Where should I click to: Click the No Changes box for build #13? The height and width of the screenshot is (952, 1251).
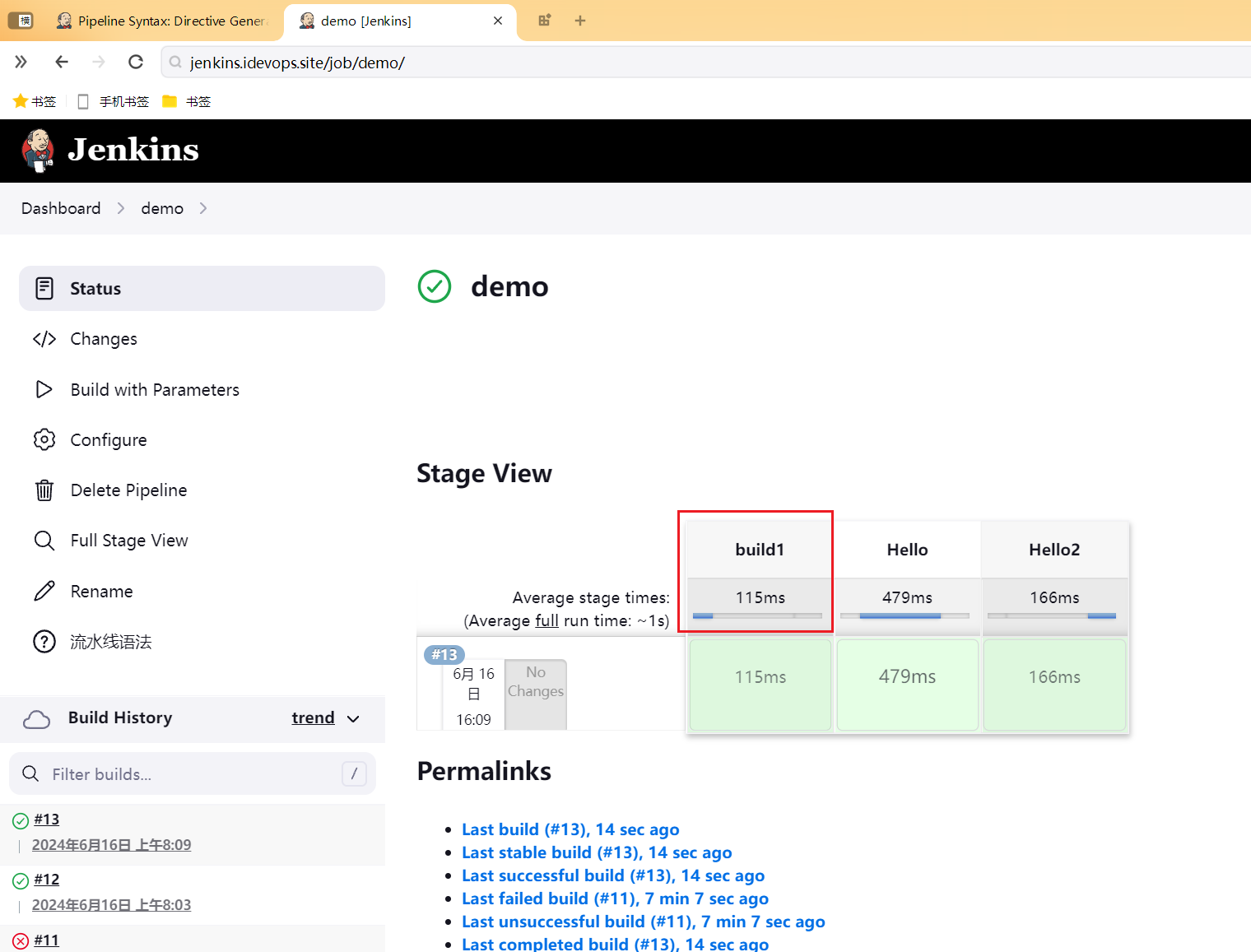coord(536,694)
